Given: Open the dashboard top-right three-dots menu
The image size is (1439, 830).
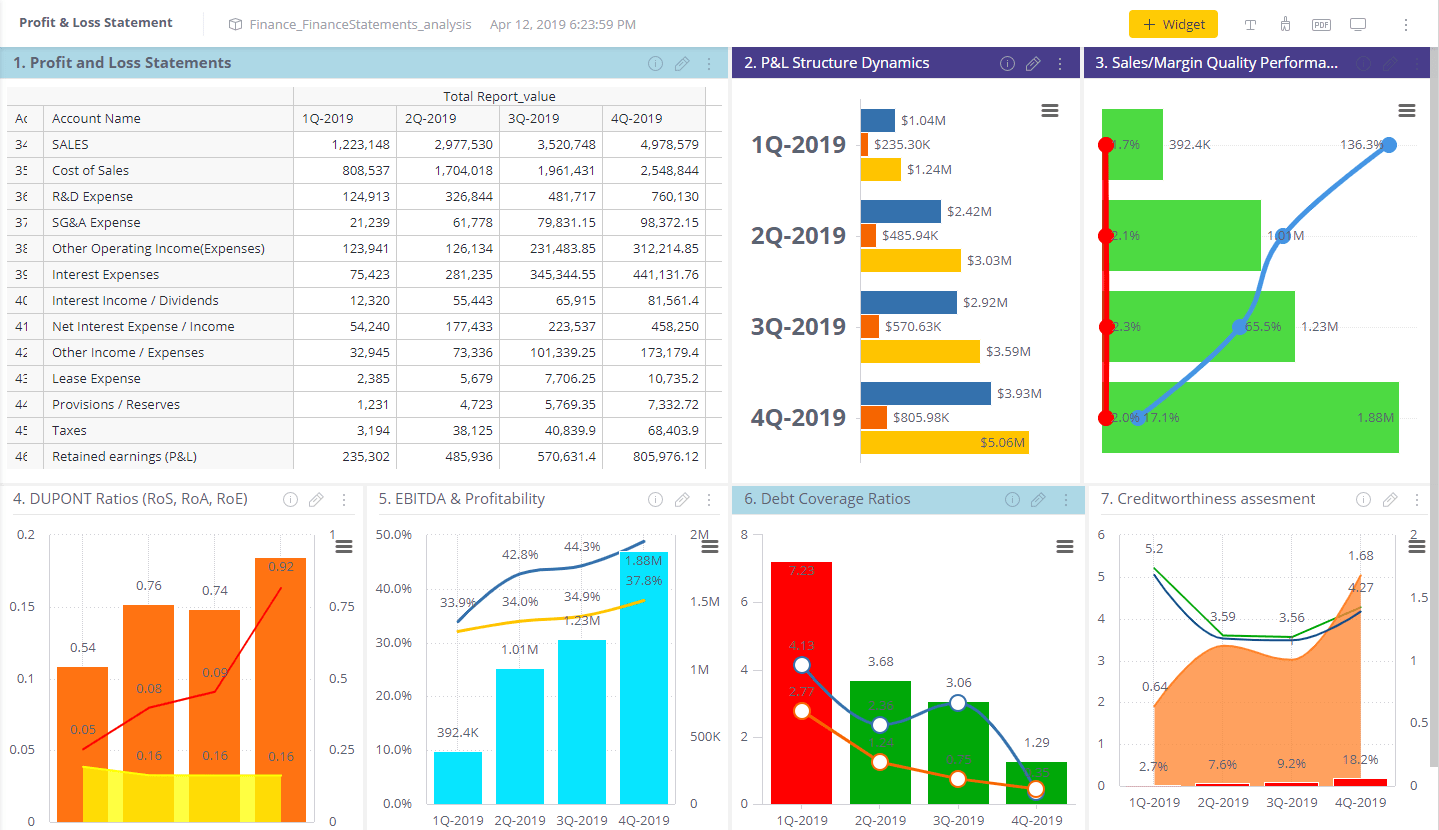Looking at the screenshot, I should (1405, 24).
